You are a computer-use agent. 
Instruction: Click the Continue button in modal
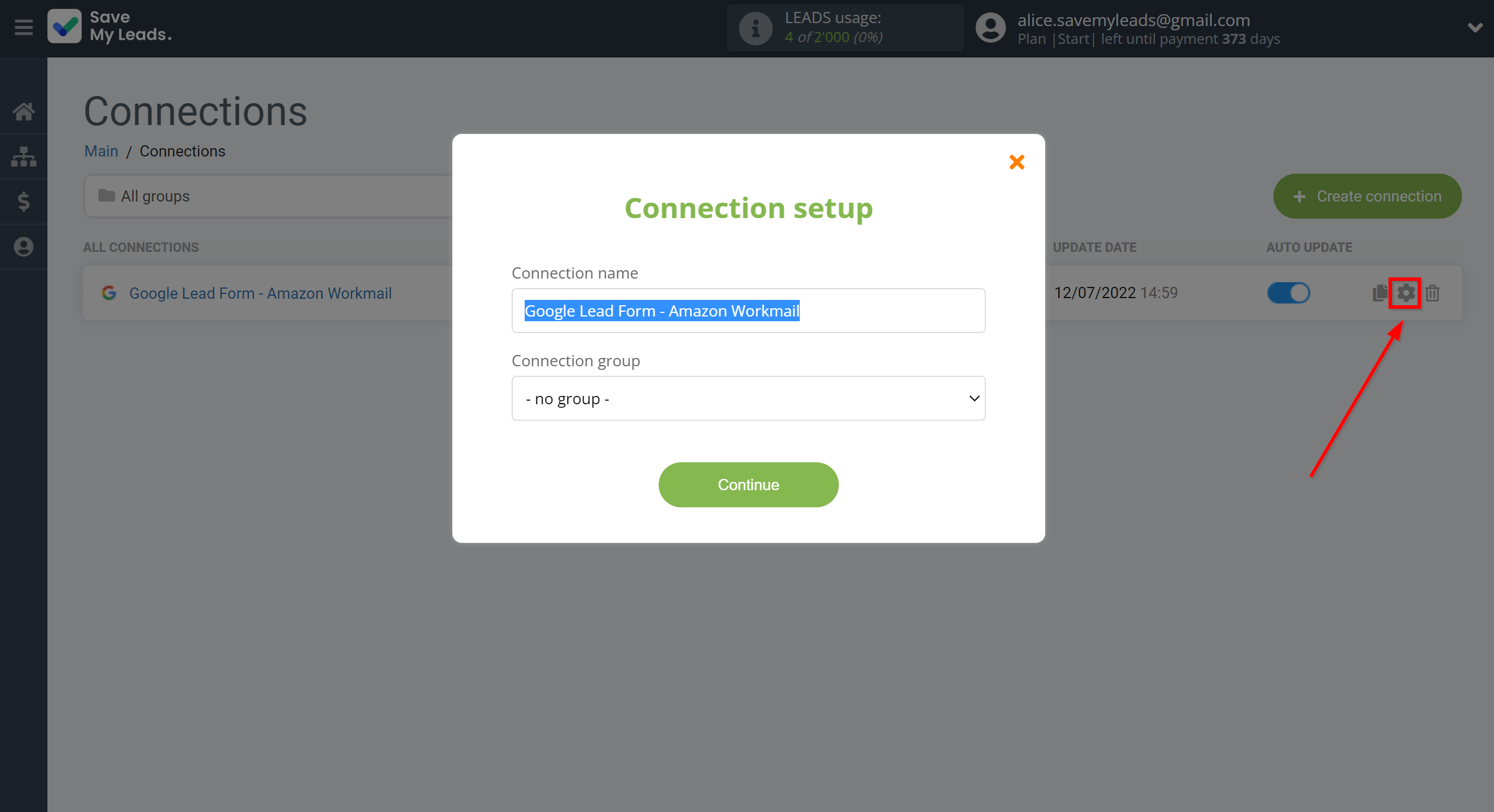pyautogui.click(x=748, y=485)
